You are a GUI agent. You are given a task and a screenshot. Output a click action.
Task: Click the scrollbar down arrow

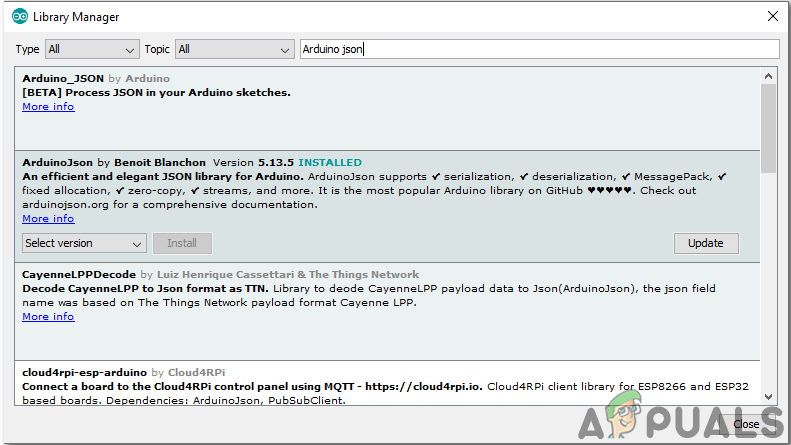pyautogui.click(x=768, y=397)
